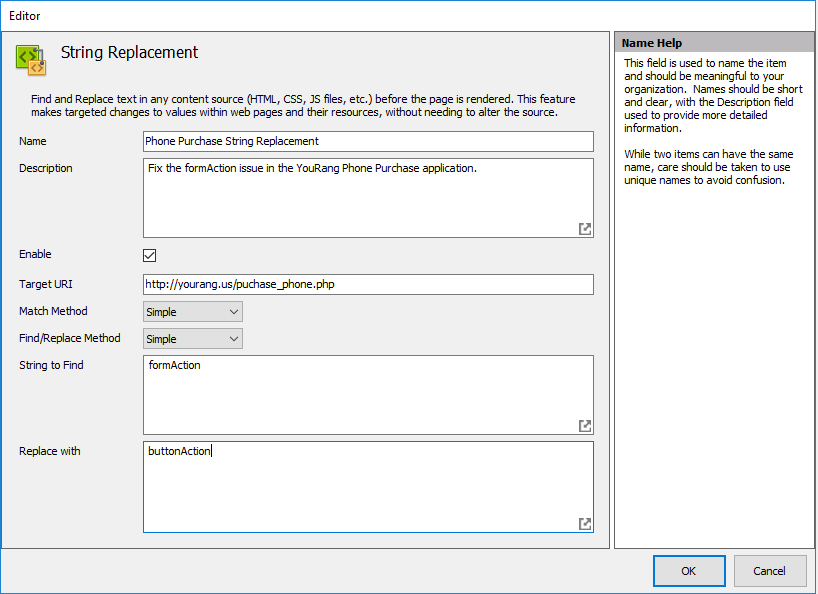Viewport: 818px width, 594px height.
Task: Click the Name Help description text
Action: click(x=712, y=122)
